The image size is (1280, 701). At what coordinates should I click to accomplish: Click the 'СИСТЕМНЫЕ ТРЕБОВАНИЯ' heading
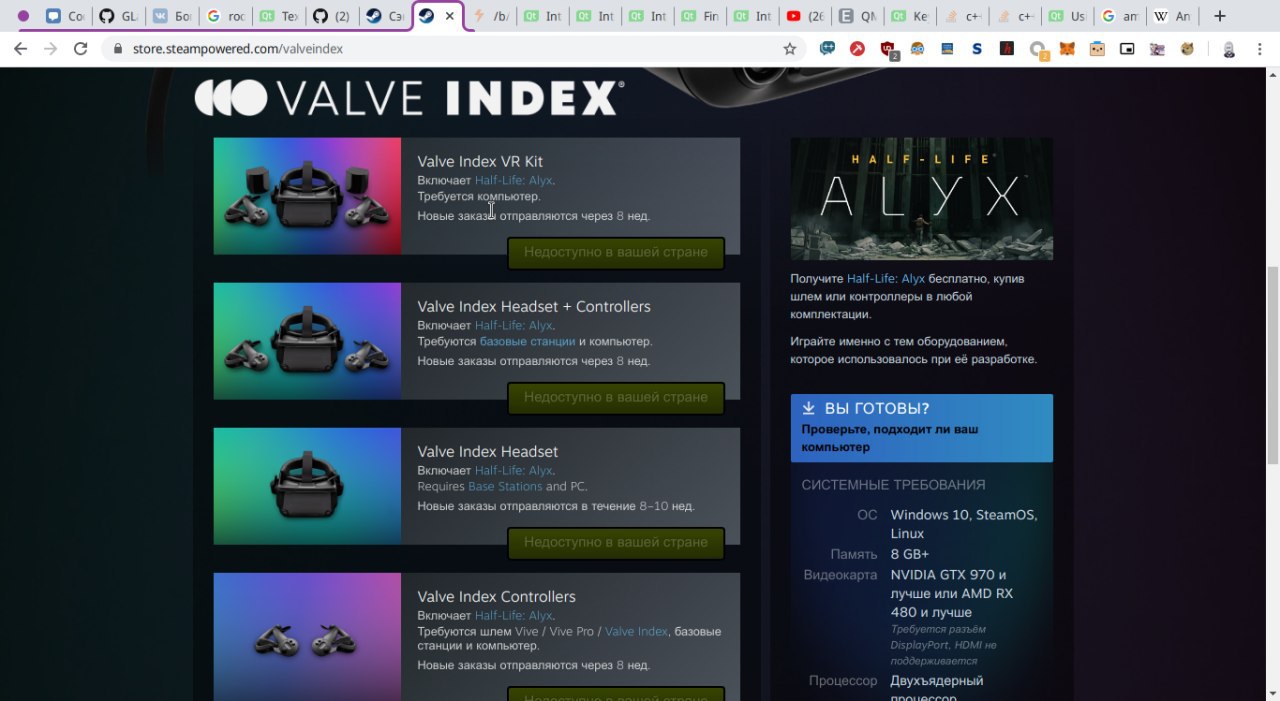tap(893, 485)
